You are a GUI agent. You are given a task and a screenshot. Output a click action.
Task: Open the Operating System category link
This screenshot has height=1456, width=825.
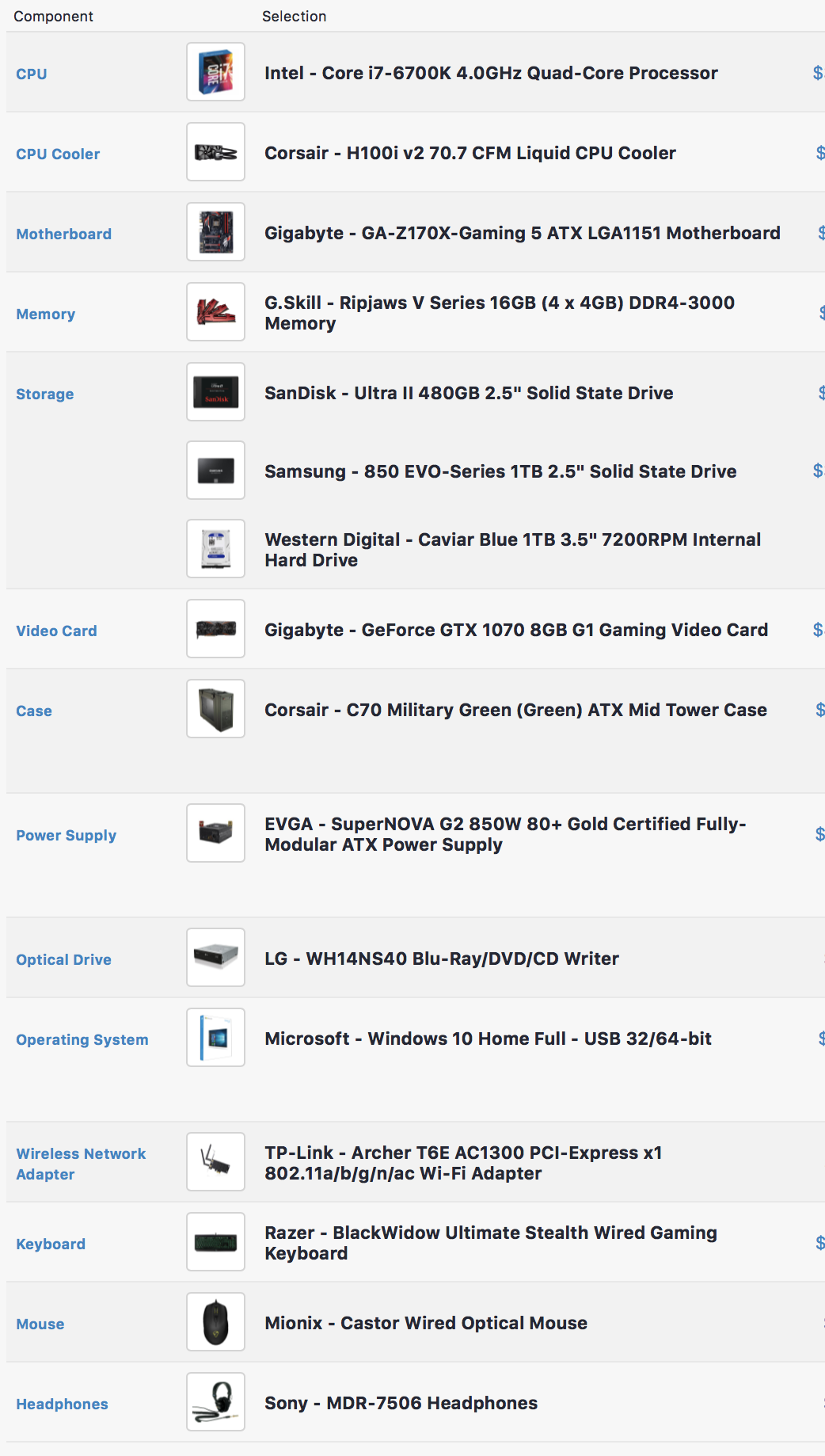click(x=82, y=1040)
